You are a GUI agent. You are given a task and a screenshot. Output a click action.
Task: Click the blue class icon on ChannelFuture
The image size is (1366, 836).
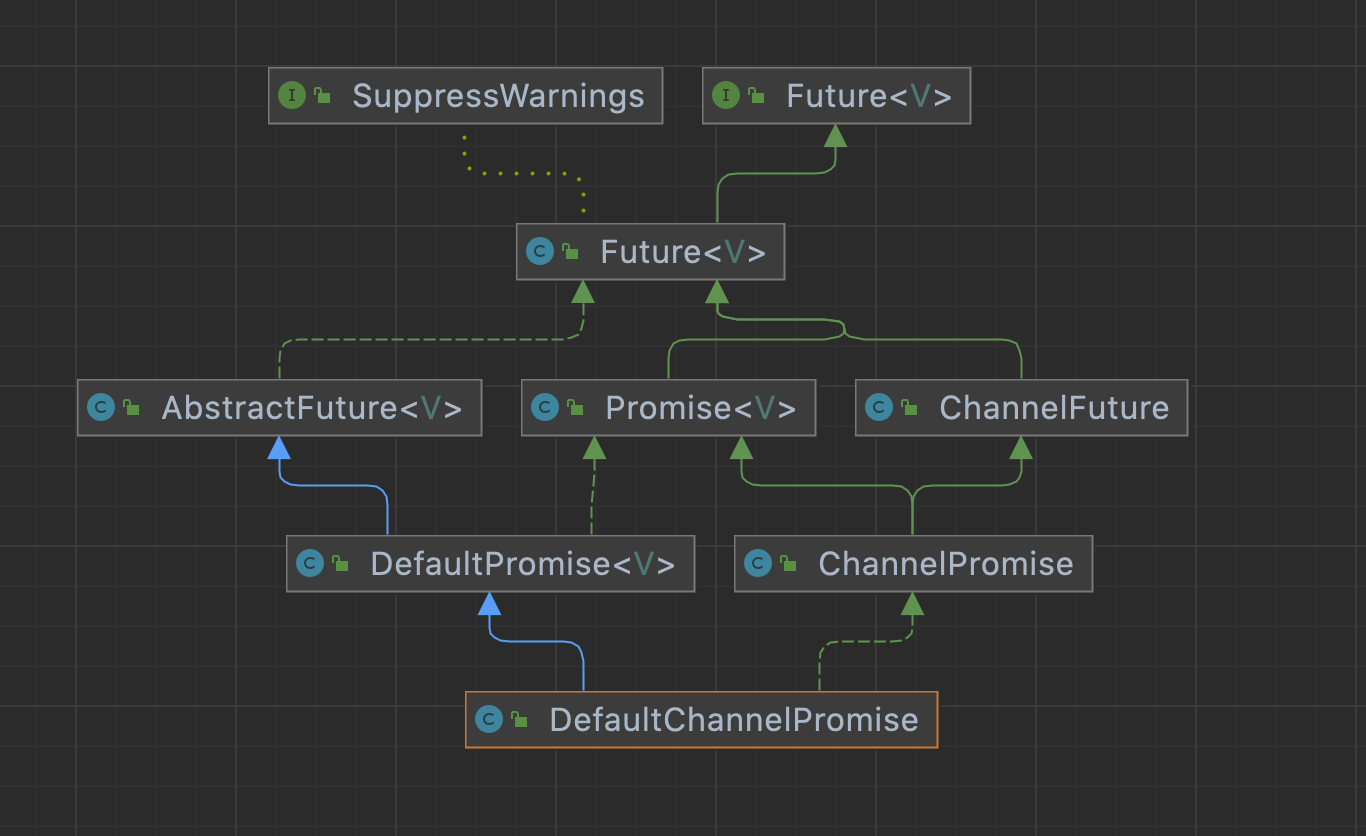[x=878, y=408]
